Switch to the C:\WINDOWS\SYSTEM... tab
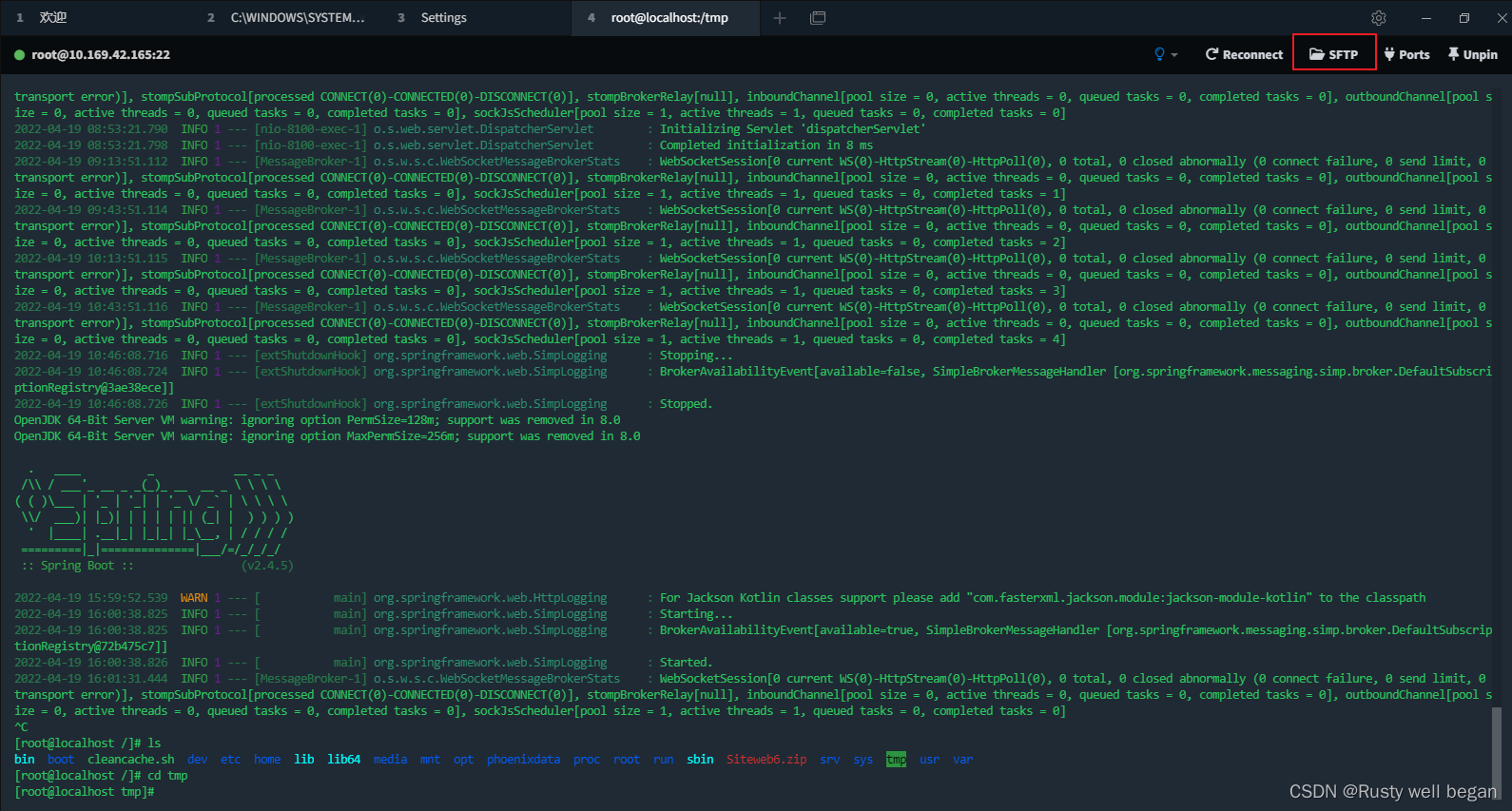This screenshot has width=1512, height=811. click(x=285, y=18)
